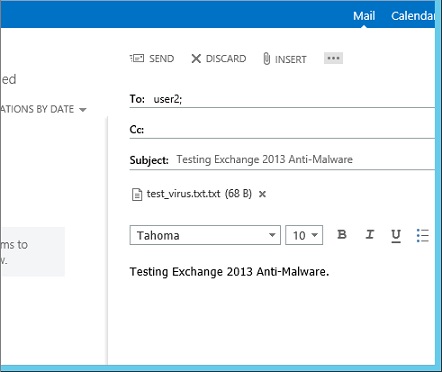Click the send envelope icon
Image resolution: width=442 pixels, height=372 pixels.
(137, 58)
